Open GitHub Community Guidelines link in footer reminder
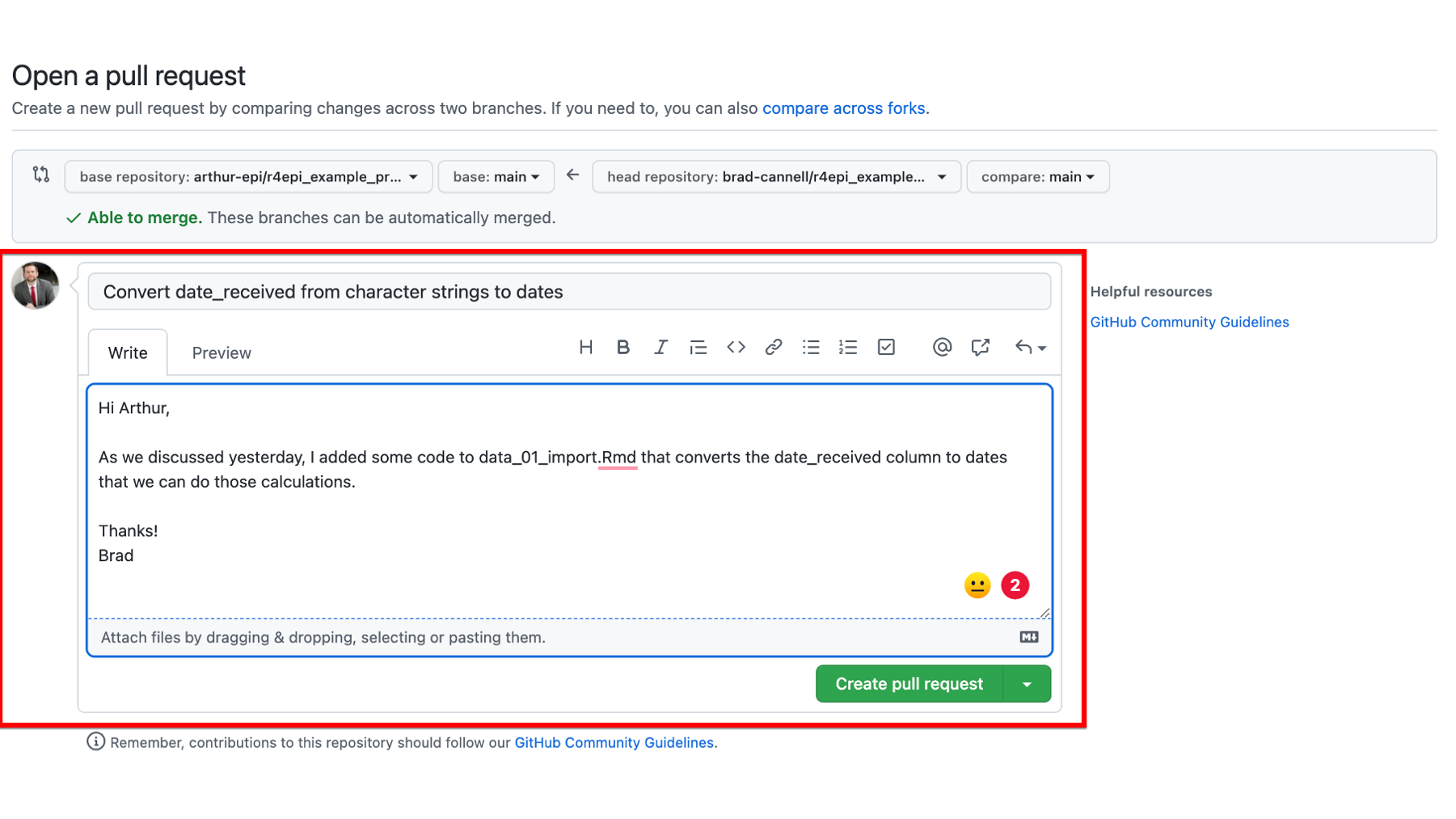 pos(614,742)
